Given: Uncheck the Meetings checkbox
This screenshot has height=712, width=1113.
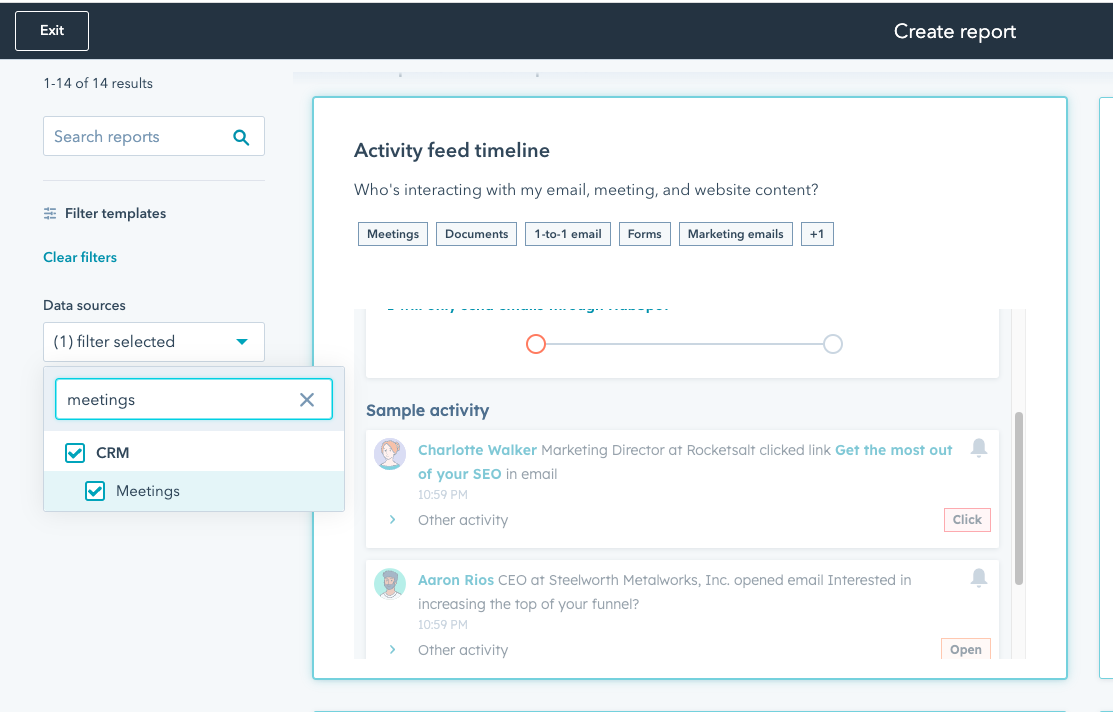Looking at the screenshot, I should [94, 490].
